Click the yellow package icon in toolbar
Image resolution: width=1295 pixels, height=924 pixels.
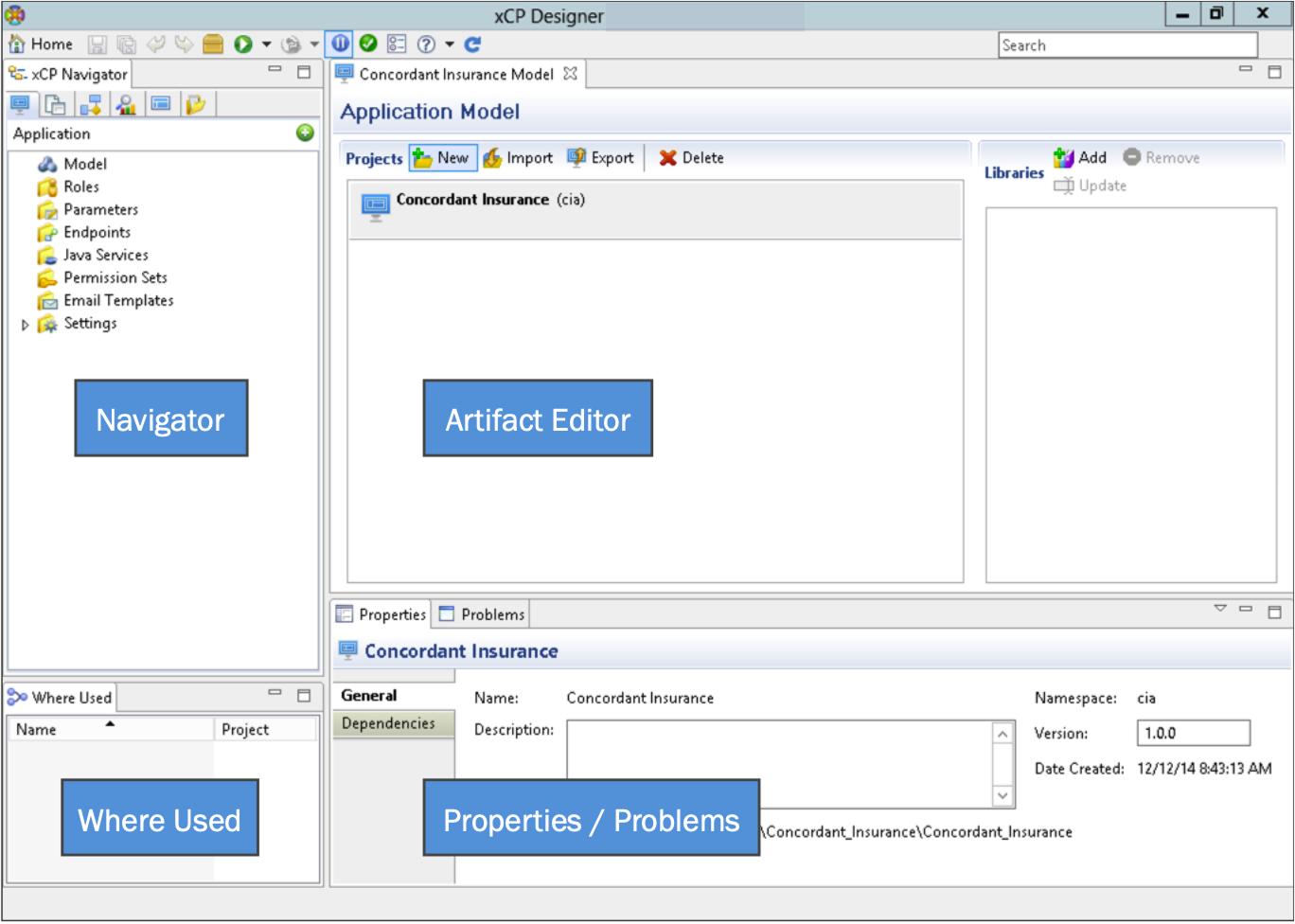pos(213,44)
